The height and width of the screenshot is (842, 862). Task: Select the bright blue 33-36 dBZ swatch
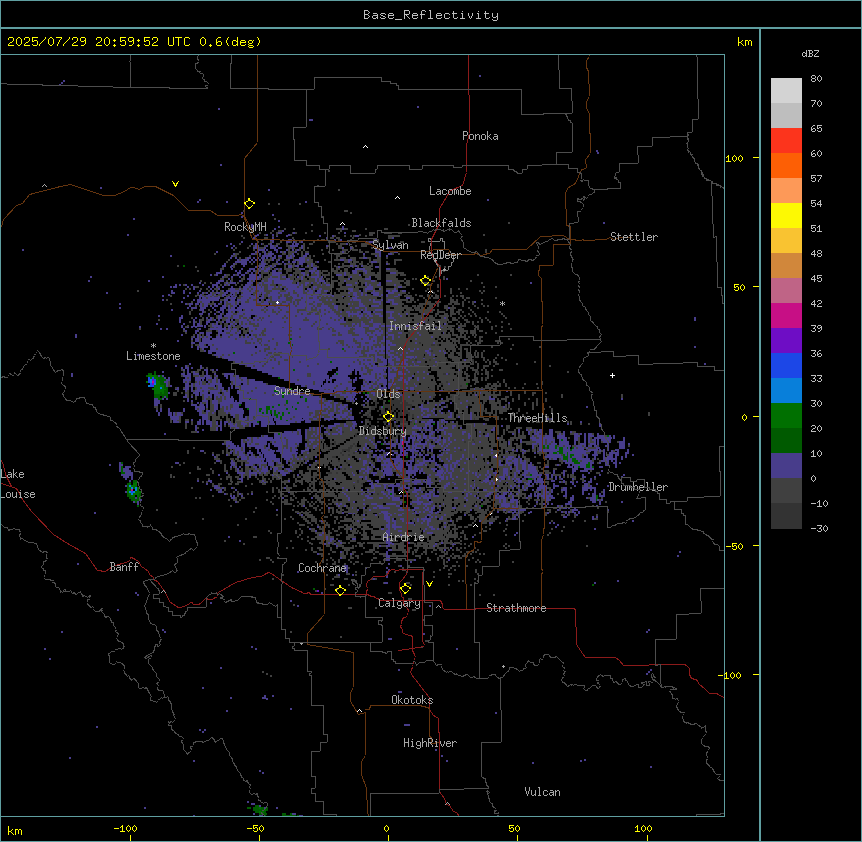786,365
